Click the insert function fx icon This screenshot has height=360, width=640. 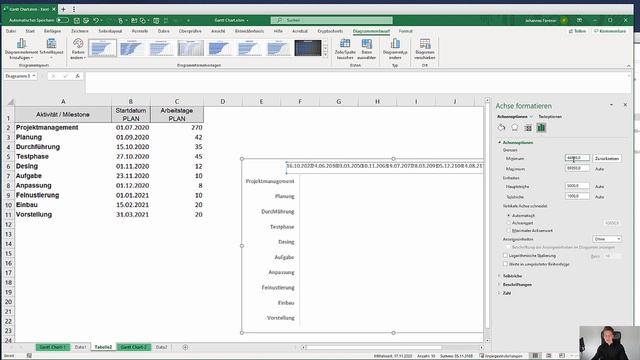coord(77,76)
